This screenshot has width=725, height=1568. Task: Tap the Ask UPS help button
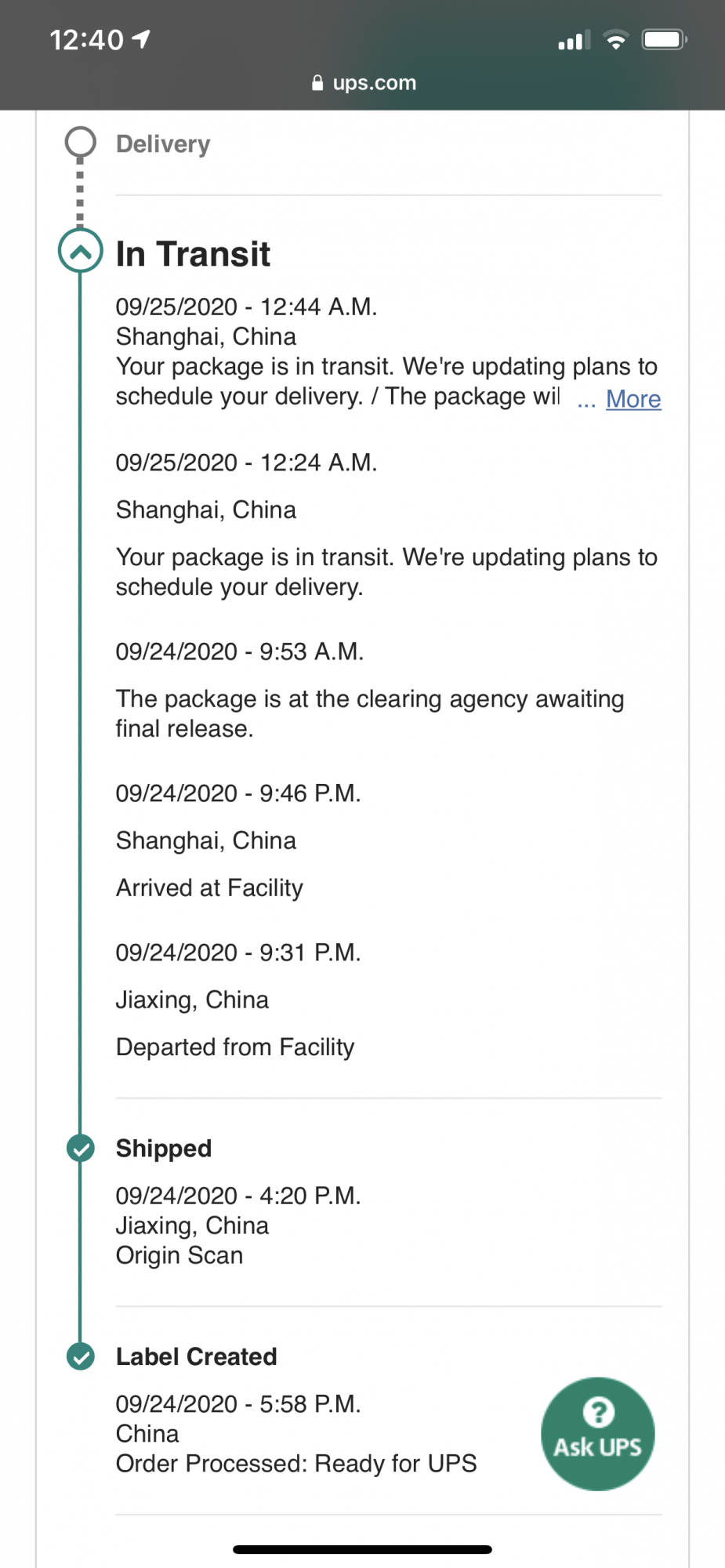[x=597, y=1434]
